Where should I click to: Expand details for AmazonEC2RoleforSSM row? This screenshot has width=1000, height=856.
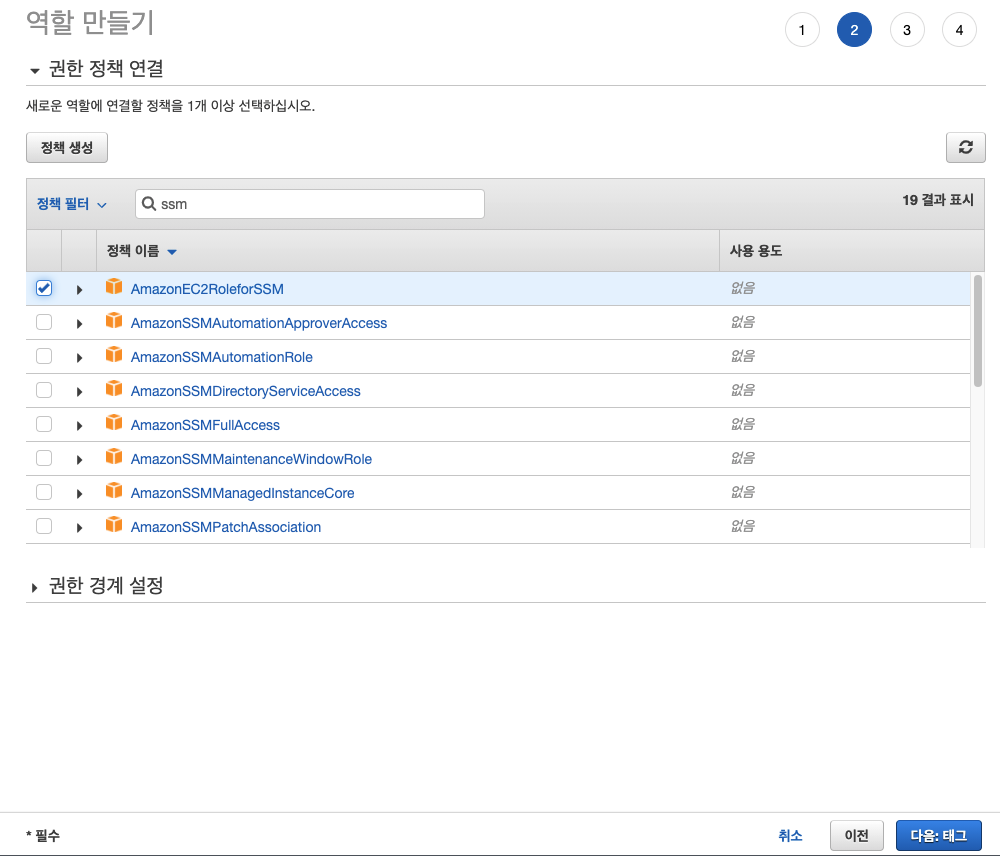point(79,290)
